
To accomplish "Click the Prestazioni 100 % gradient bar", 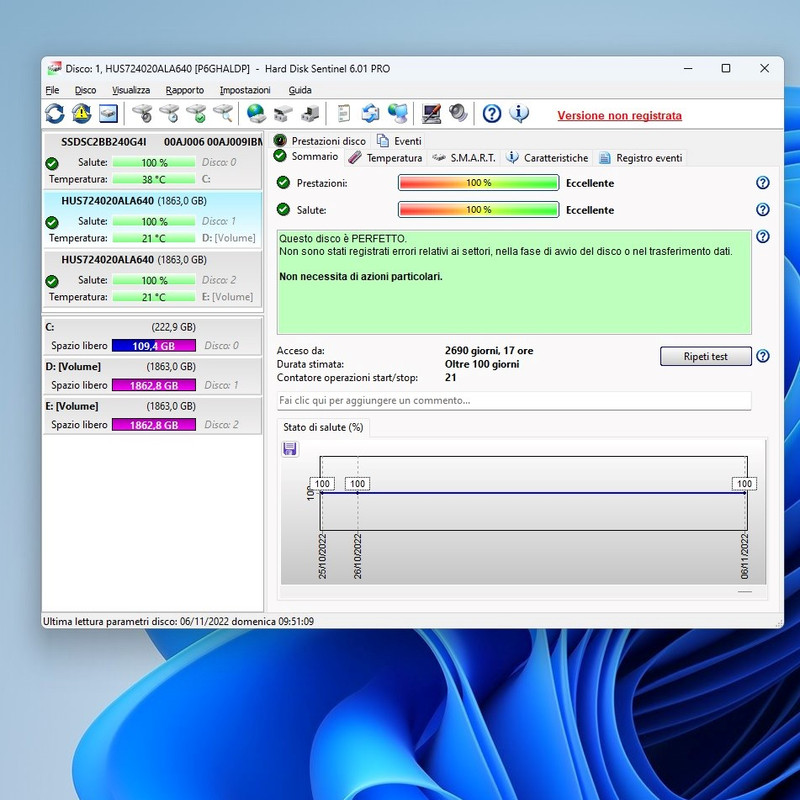I will pos(478,183).
